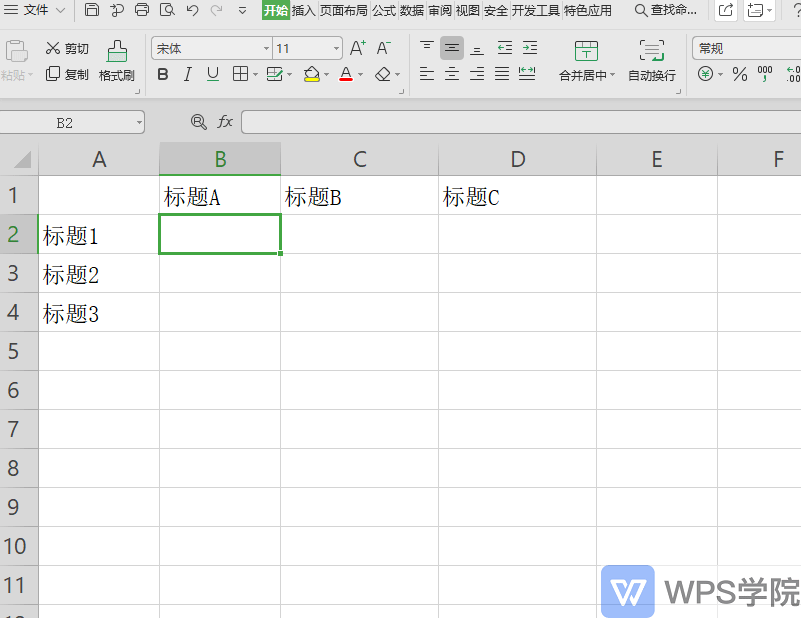Justify text alignment icon
This screenshot has height=618, width=801.
click(x=502, y=74)
